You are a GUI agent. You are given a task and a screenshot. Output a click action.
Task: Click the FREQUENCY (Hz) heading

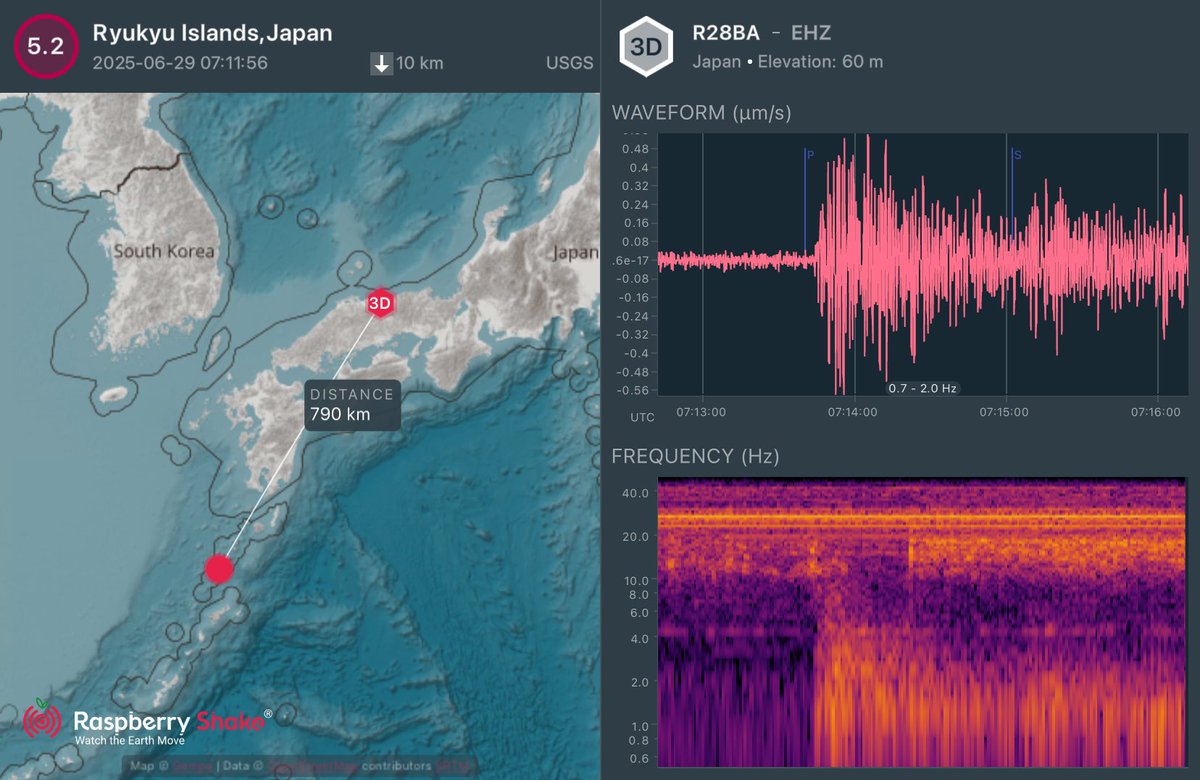coord(695,457)
